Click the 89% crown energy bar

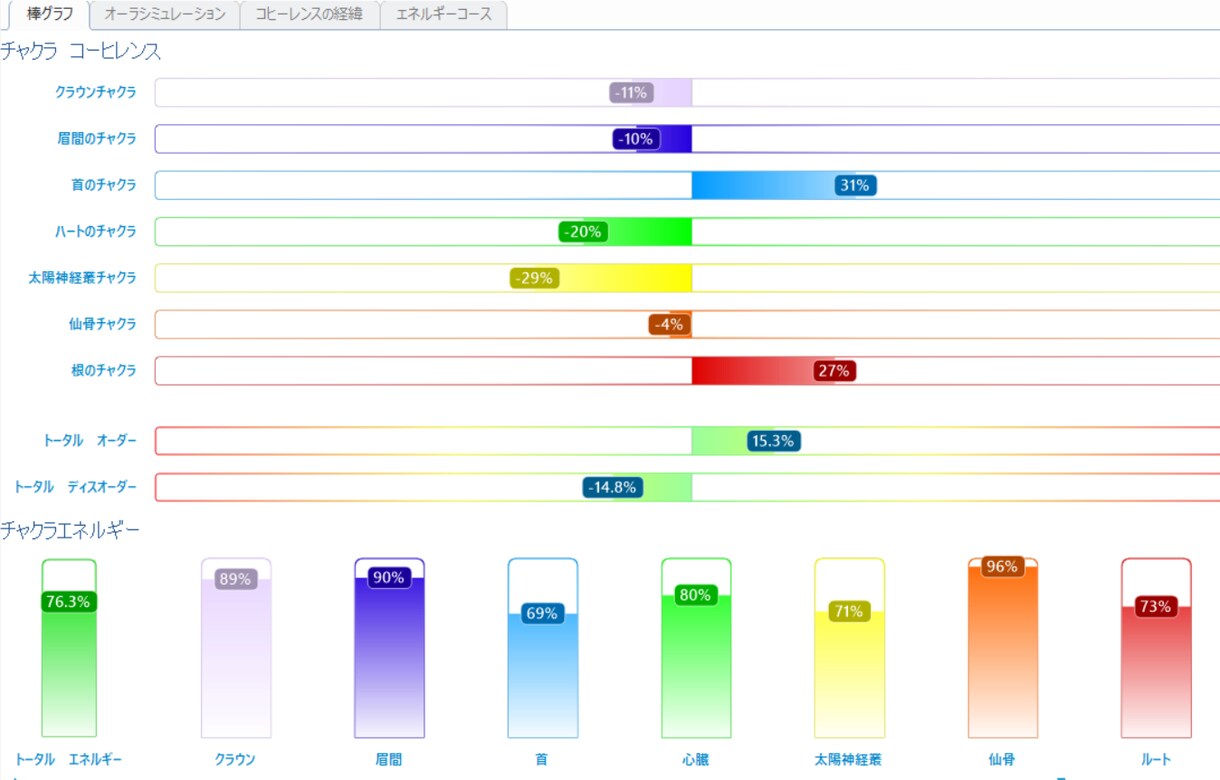pyautogui.click(x=237, y=648)
